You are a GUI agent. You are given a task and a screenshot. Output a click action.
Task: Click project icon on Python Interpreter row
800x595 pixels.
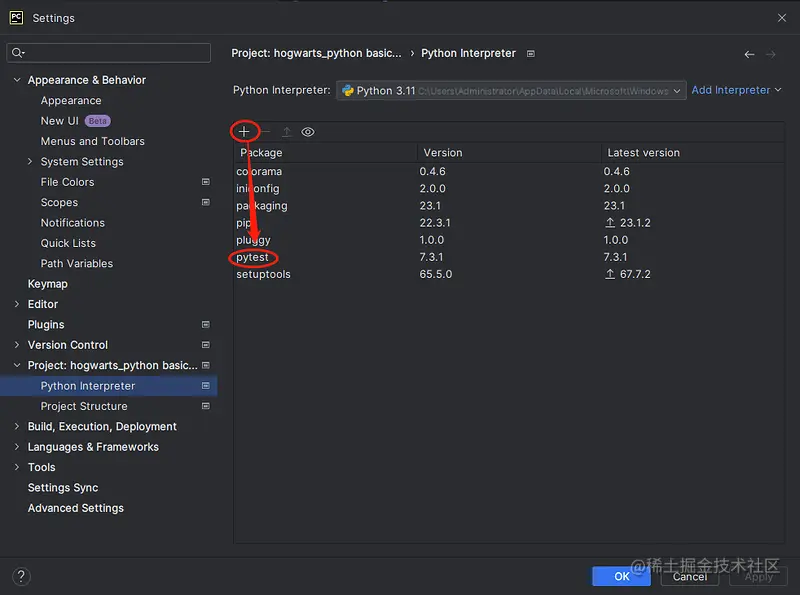coord(206,386)
